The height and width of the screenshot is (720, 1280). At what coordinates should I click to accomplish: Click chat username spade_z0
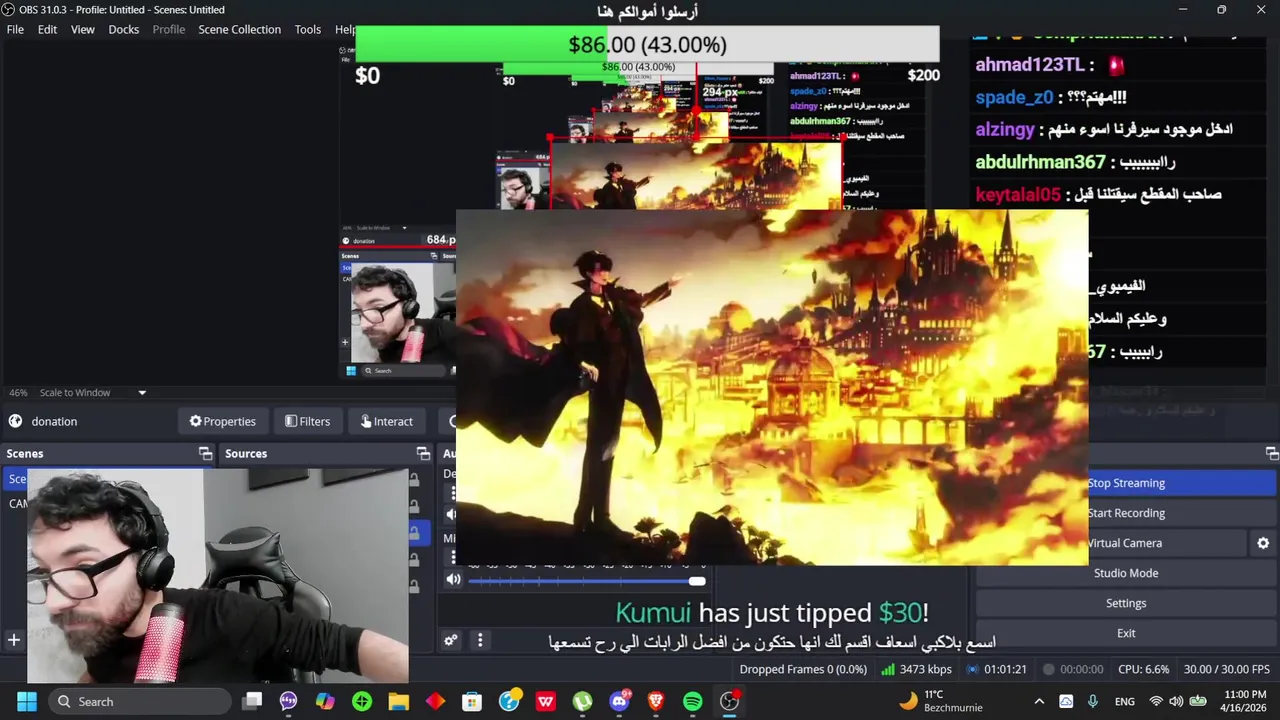coord(1014,97)
